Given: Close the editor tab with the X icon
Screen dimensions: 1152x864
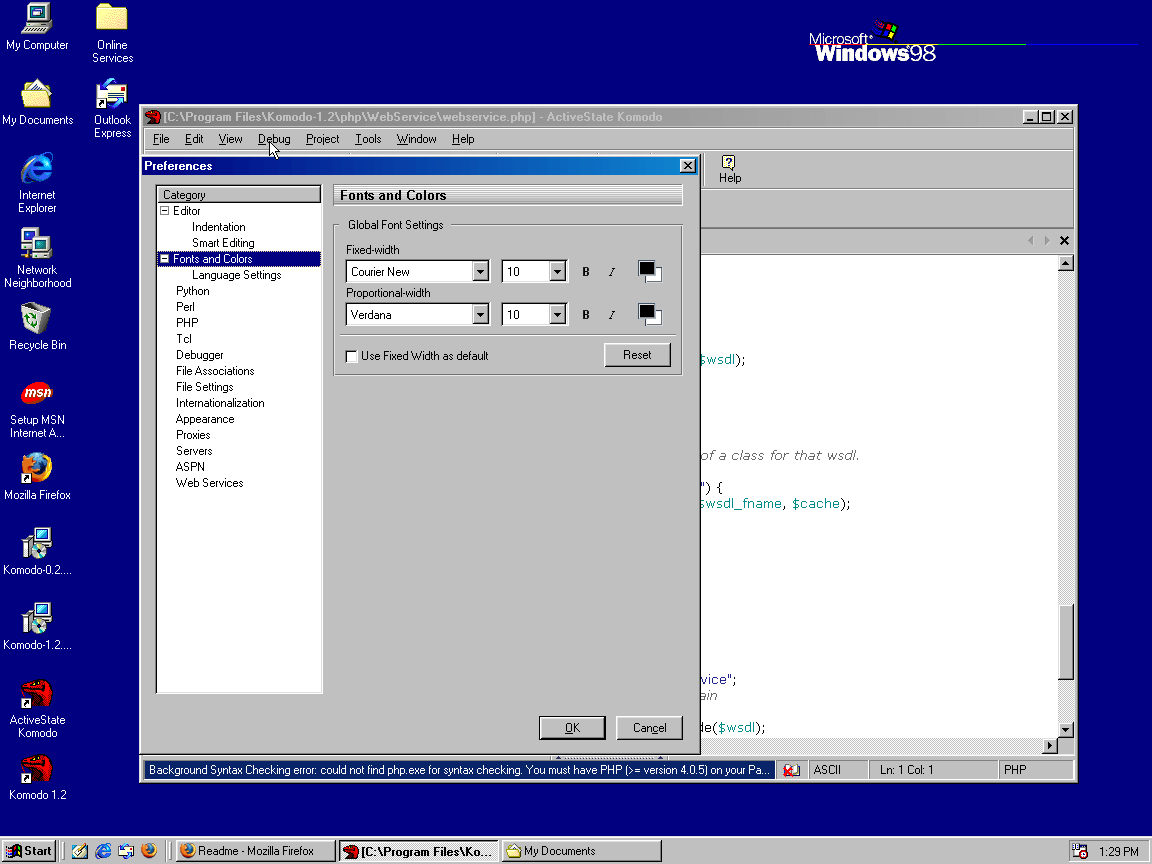Looking at the screenshot, I should 1064,240.
